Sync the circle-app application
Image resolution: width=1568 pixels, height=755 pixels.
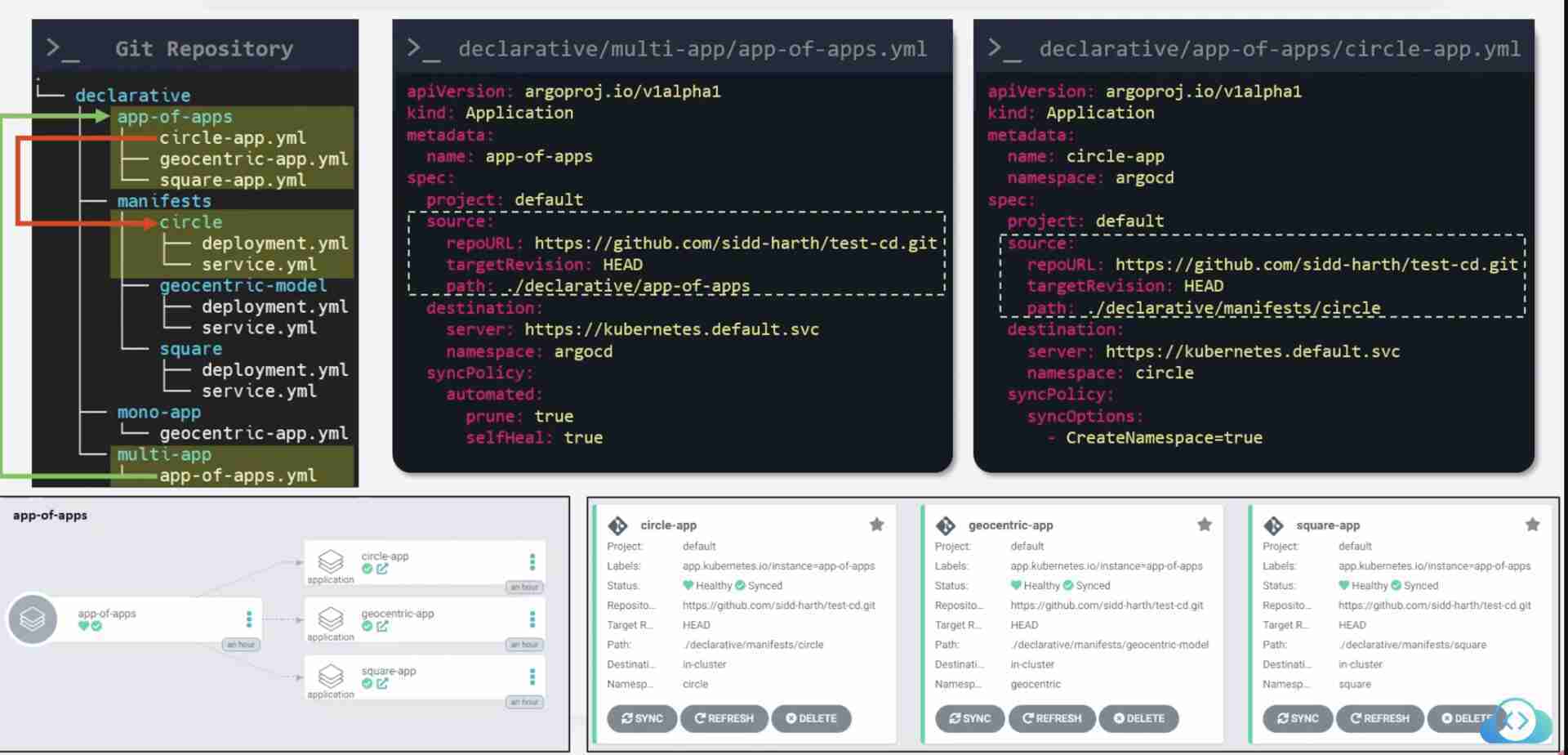642,718
